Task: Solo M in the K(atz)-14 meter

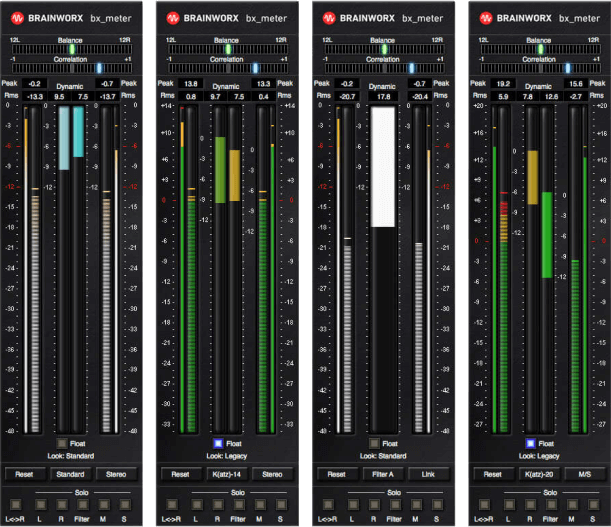Action: point(260,504)
